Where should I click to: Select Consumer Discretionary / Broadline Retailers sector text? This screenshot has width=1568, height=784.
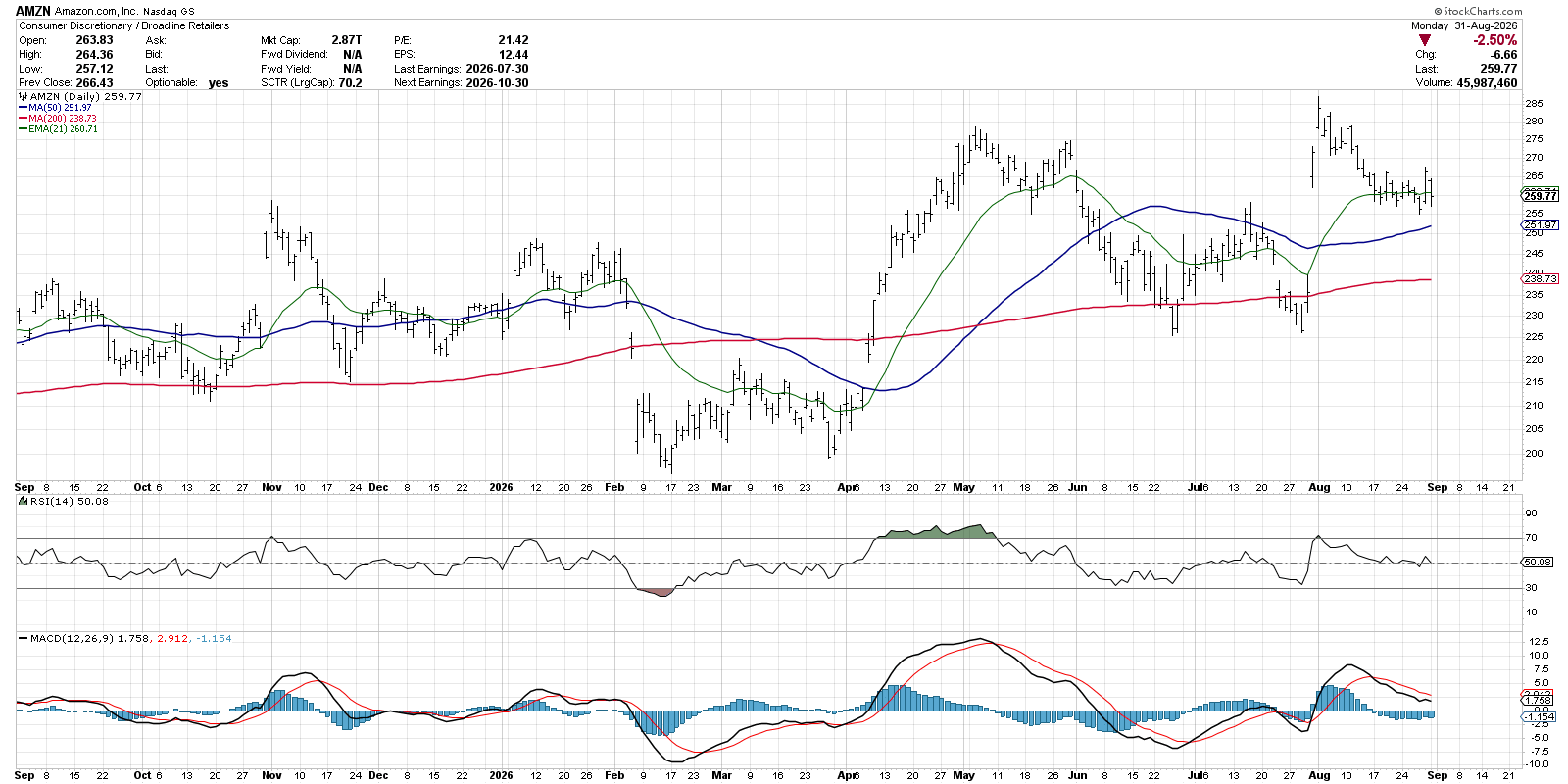[124, 25]
